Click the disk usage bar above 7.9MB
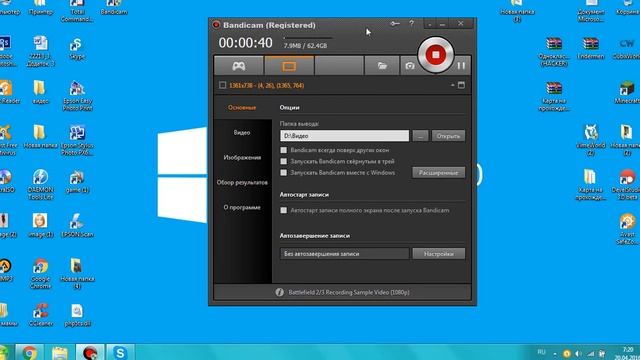The height and width of the screenshot is (360, 640). pyautogui.click(x=308, y=38)
